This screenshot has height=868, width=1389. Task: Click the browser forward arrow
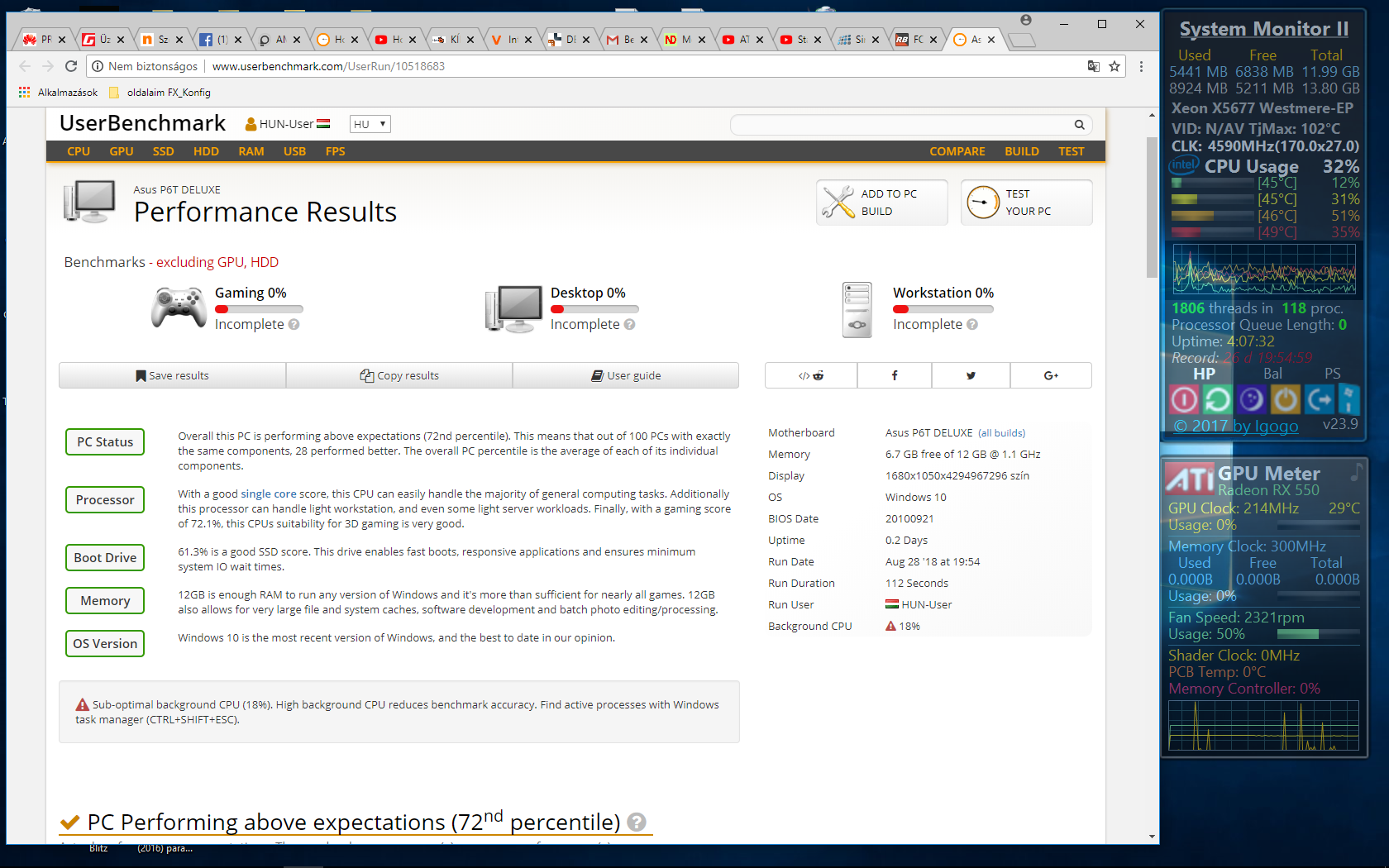point(48,66)
